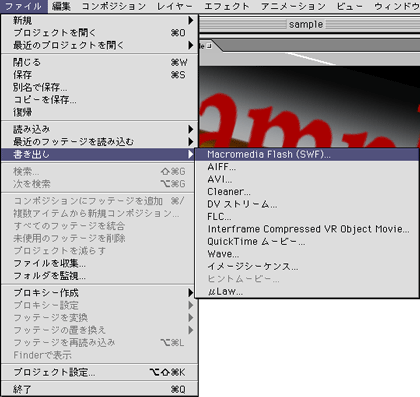Screen dimensions: 420x397
Task: Export as QuickTime ムービー...
Action: click(x=307, y=242)
